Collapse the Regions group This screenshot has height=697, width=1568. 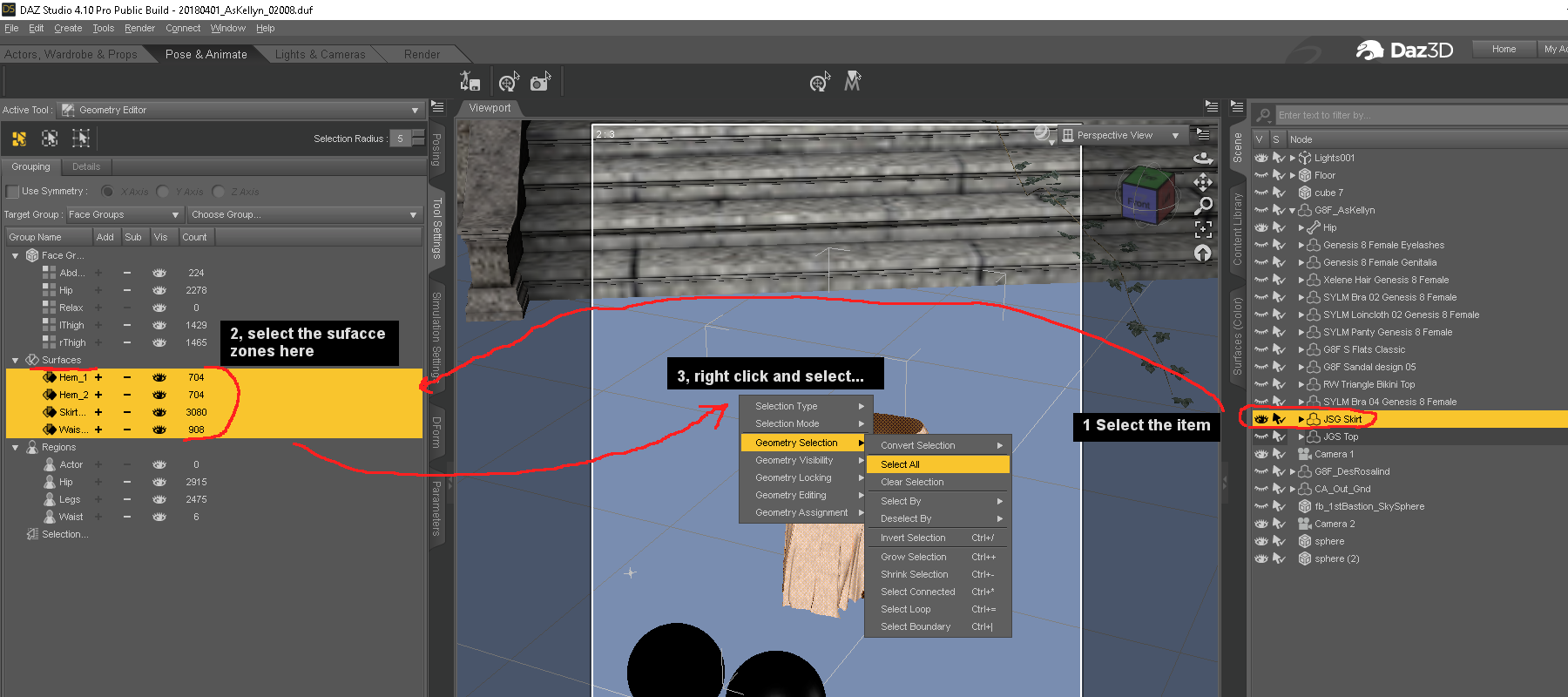point(16,447)
